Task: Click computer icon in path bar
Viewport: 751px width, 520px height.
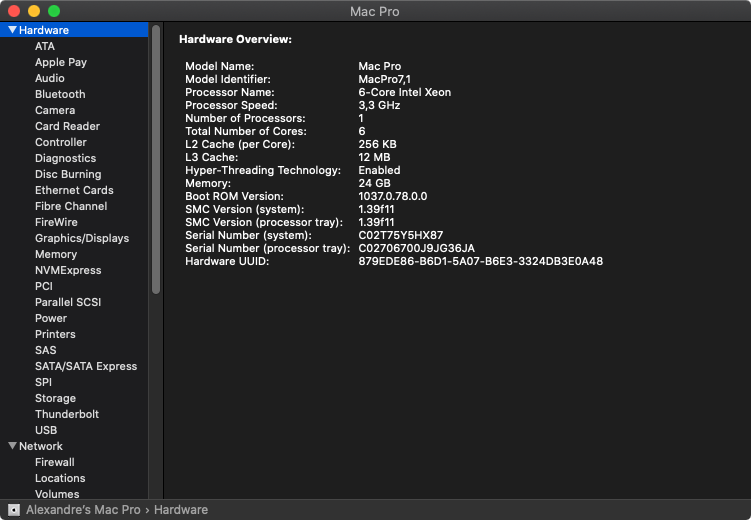Action: pyautogui.click(x=14, y=510)
